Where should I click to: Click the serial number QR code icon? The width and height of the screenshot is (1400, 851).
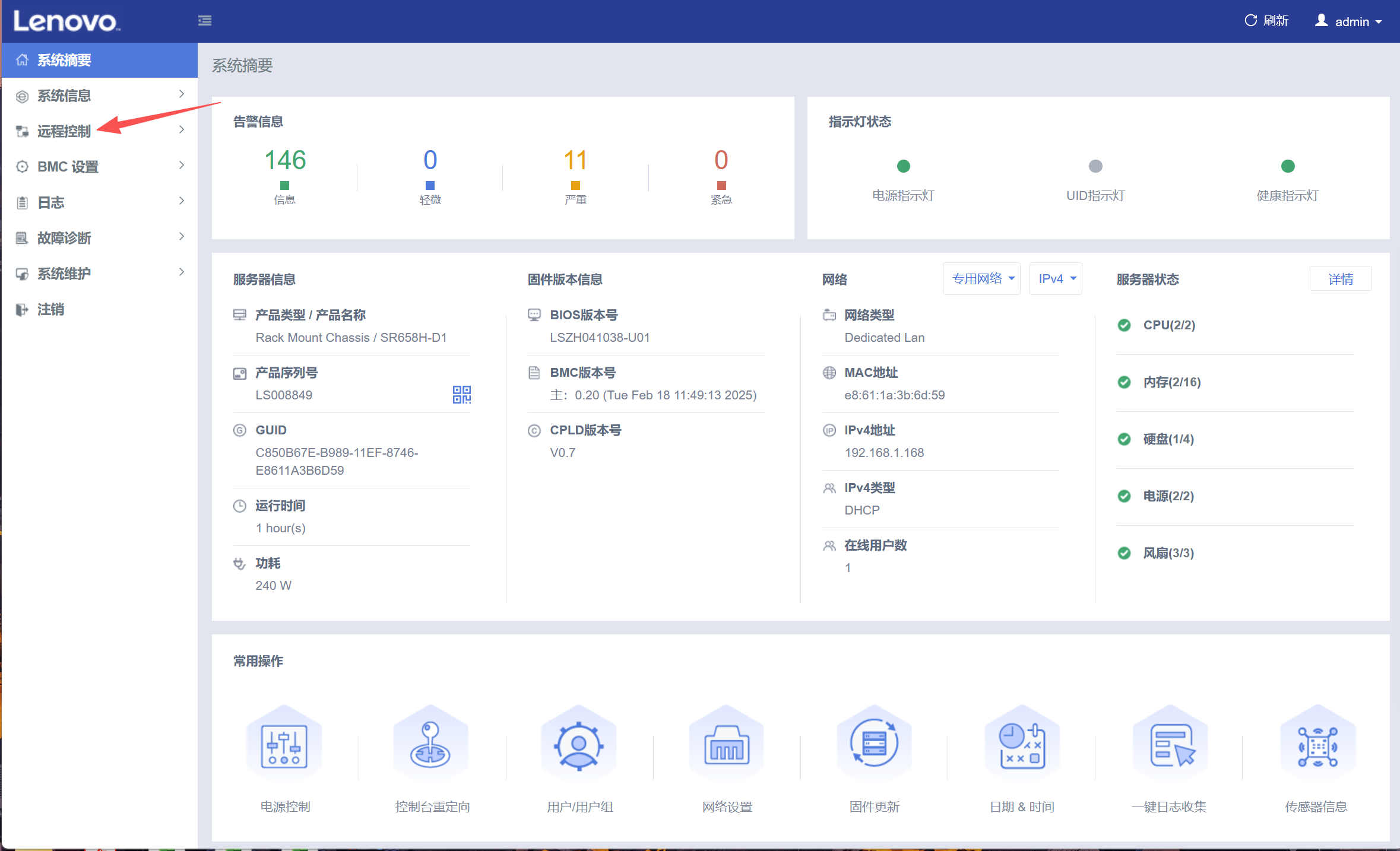tap(461, 395)
